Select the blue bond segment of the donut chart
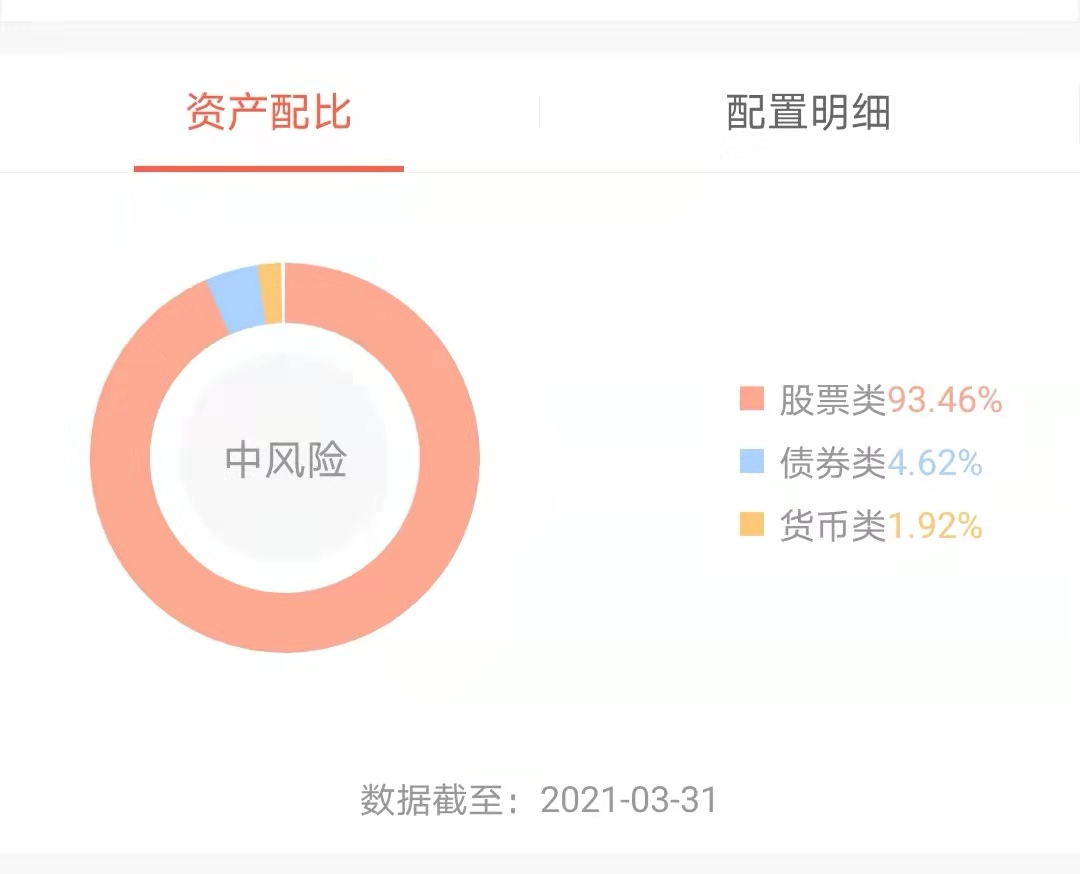1080x874 pixels. [x=237, y=295]
